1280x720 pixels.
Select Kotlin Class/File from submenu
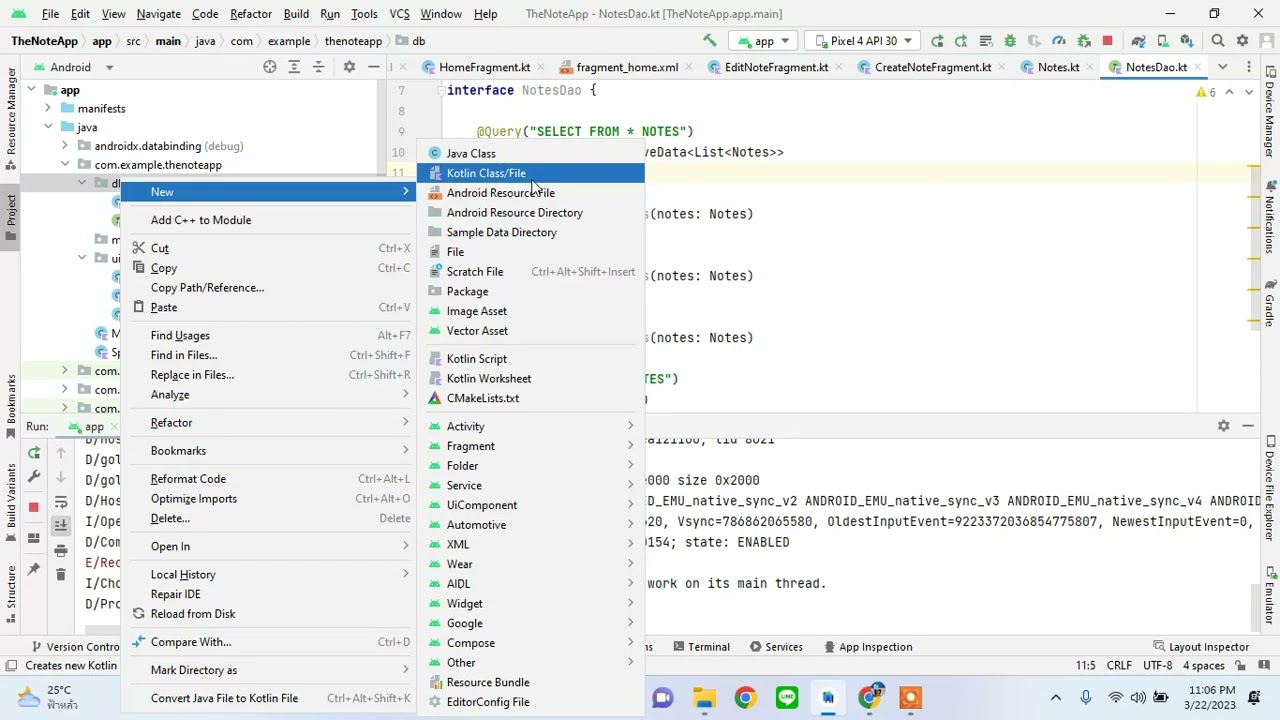point(531,173)
